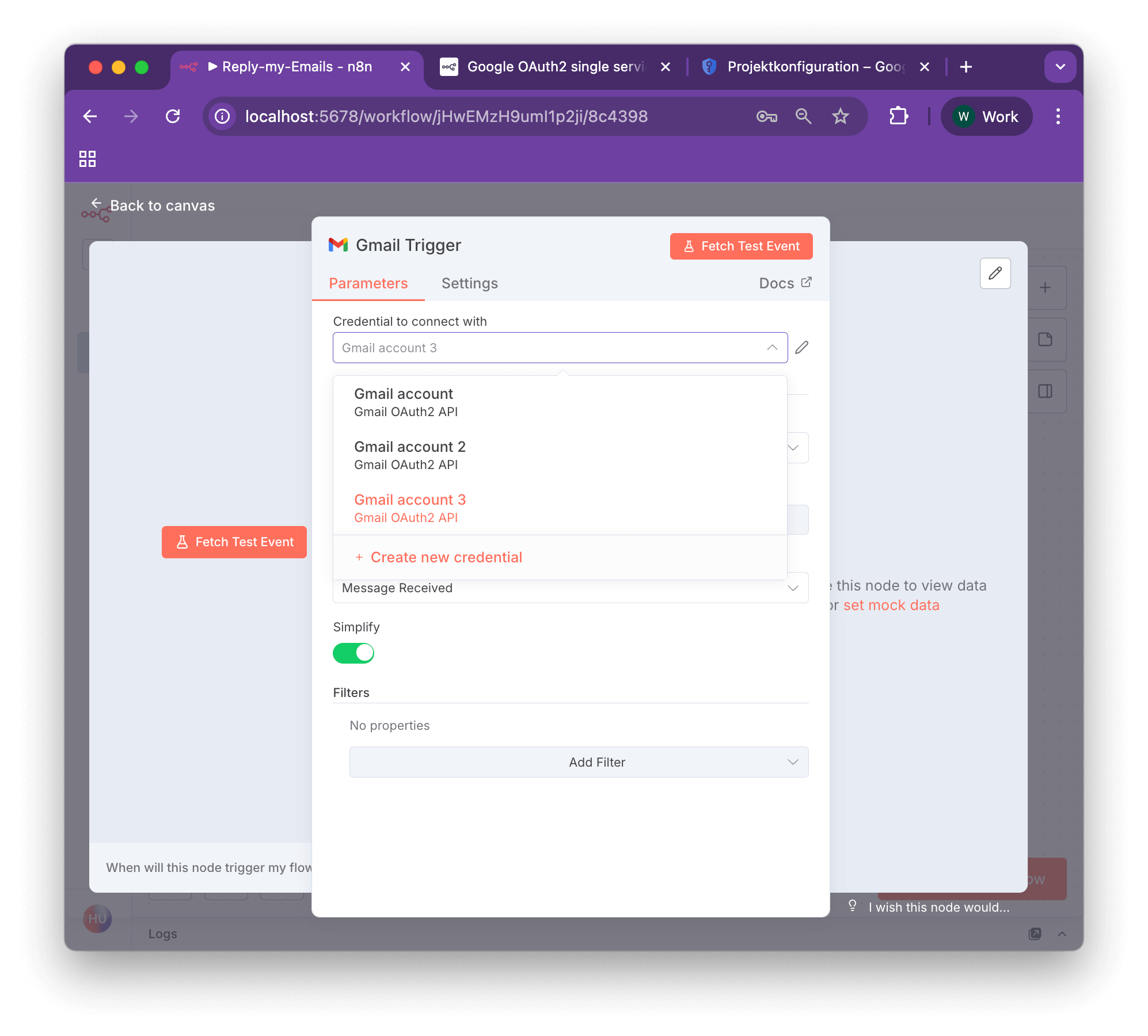Screen dimensions: 1148x1036
Task: Open the Docs external link
Action: point(785,283)
